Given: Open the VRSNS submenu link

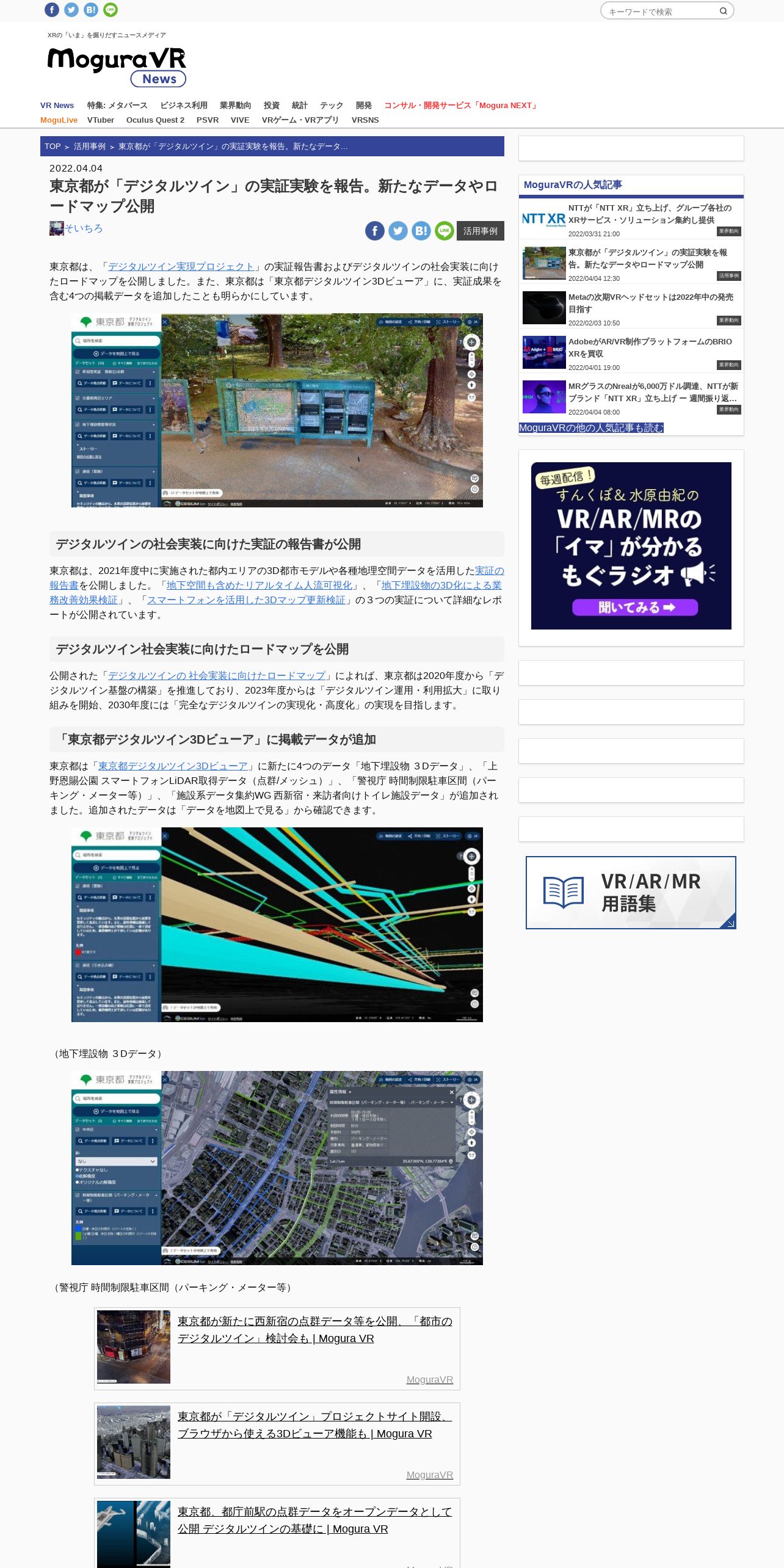Looking at the screenshot, I should coord(365,120).
